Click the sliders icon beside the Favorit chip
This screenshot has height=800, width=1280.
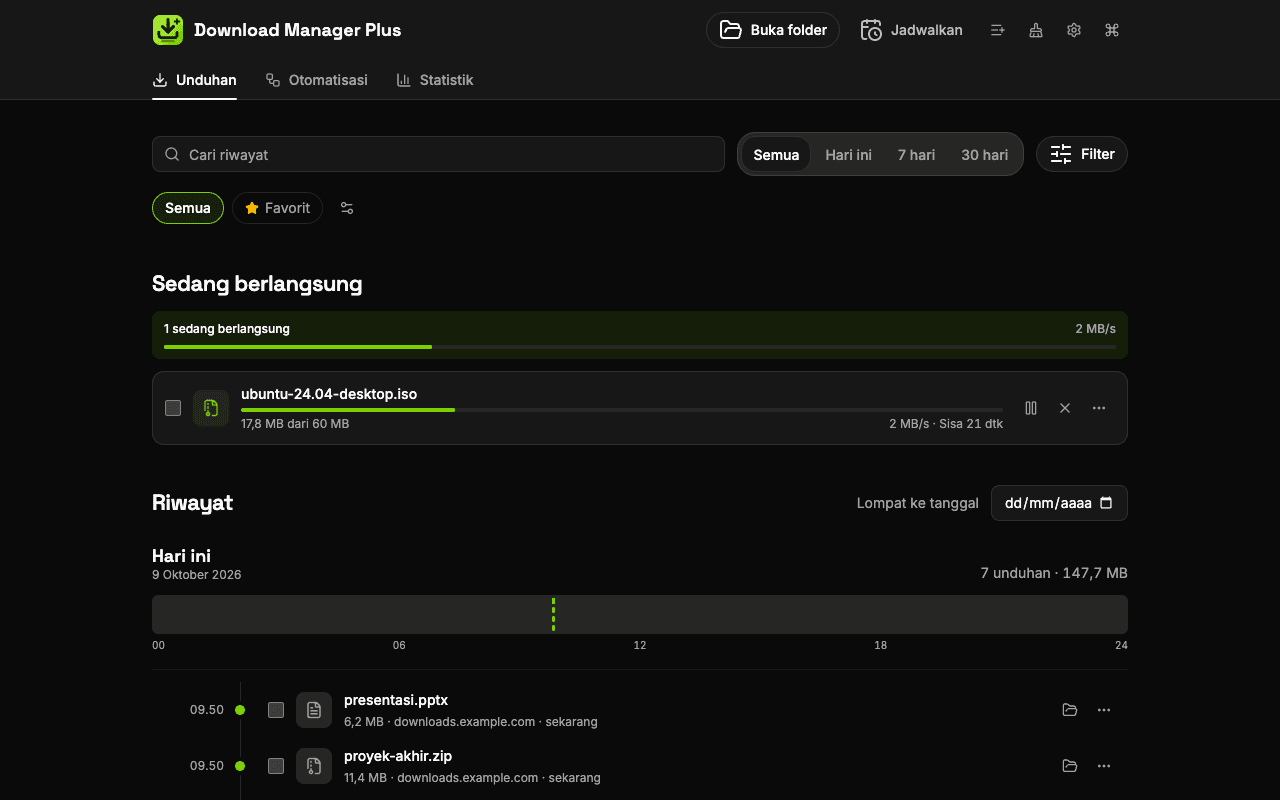coord(347,208)
